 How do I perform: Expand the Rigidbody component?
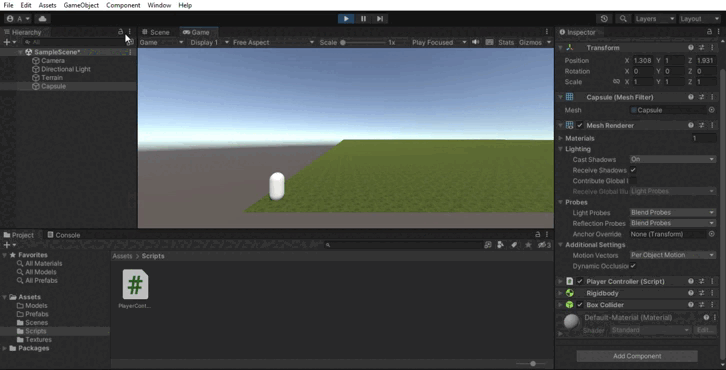click(561, 293)
